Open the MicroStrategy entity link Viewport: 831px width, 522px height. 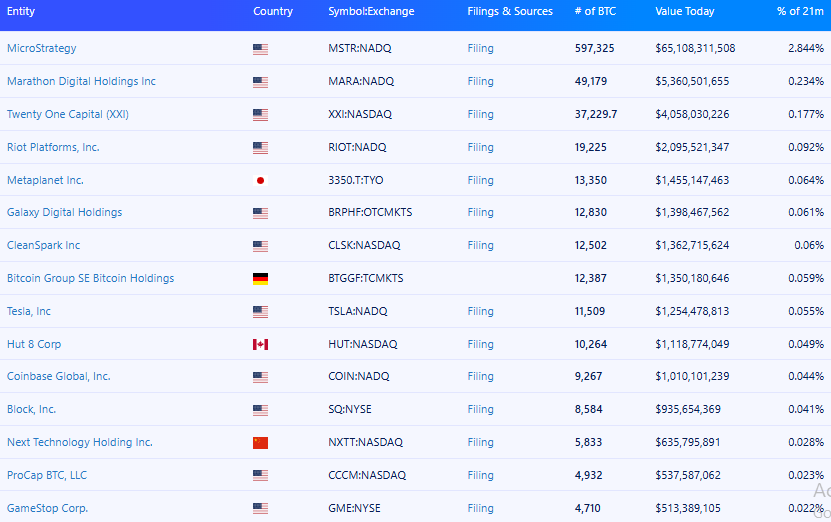point(41,48)
